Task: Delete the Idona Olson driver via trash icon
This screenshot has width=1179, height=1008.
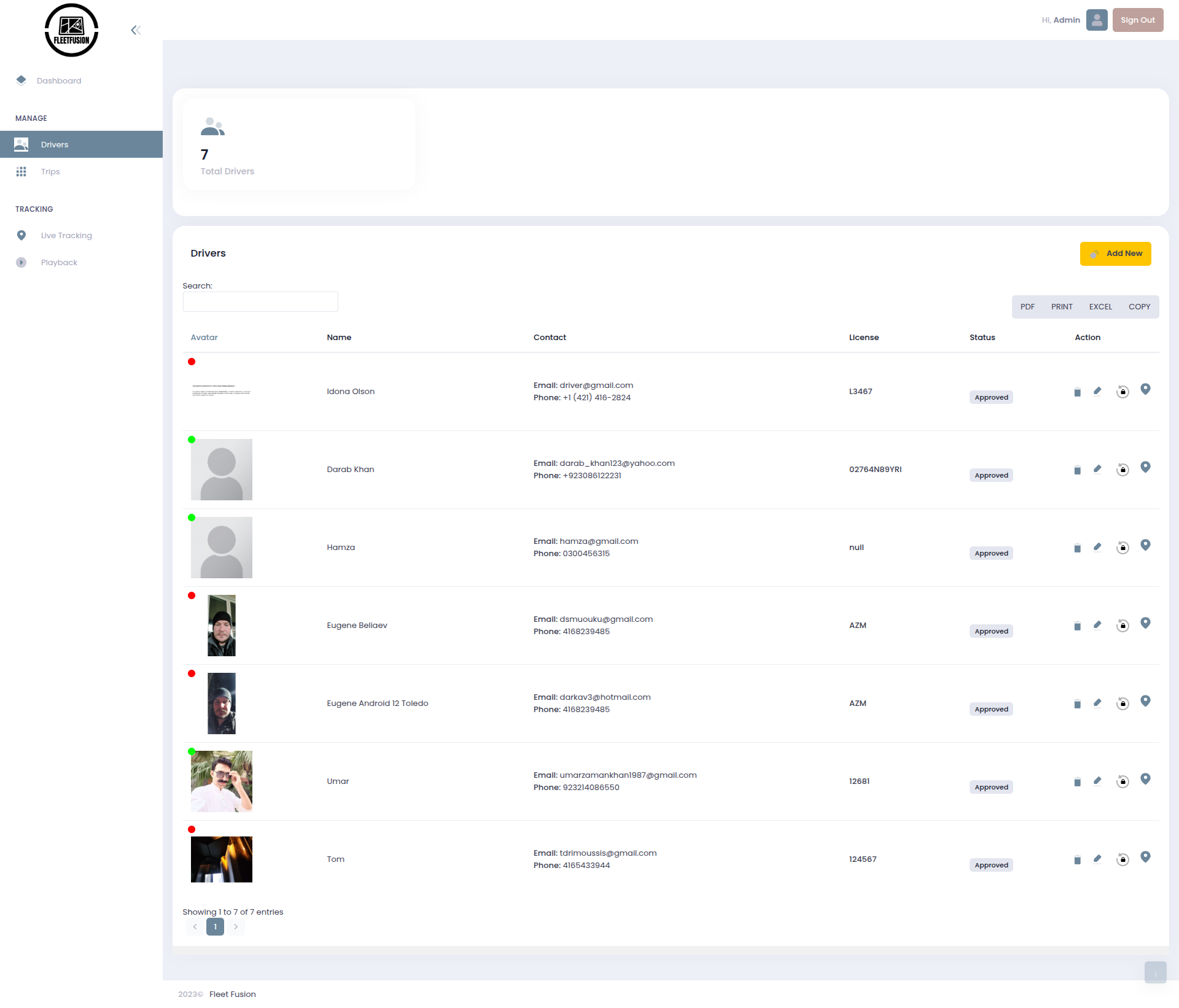Action: pos(1077,392)
